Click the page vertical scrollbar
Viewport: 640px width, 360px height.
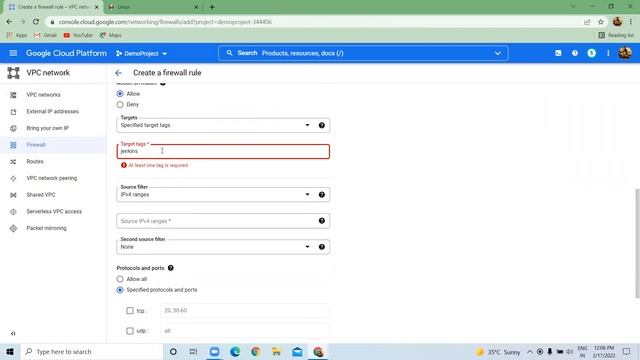[x=637, y=244]
